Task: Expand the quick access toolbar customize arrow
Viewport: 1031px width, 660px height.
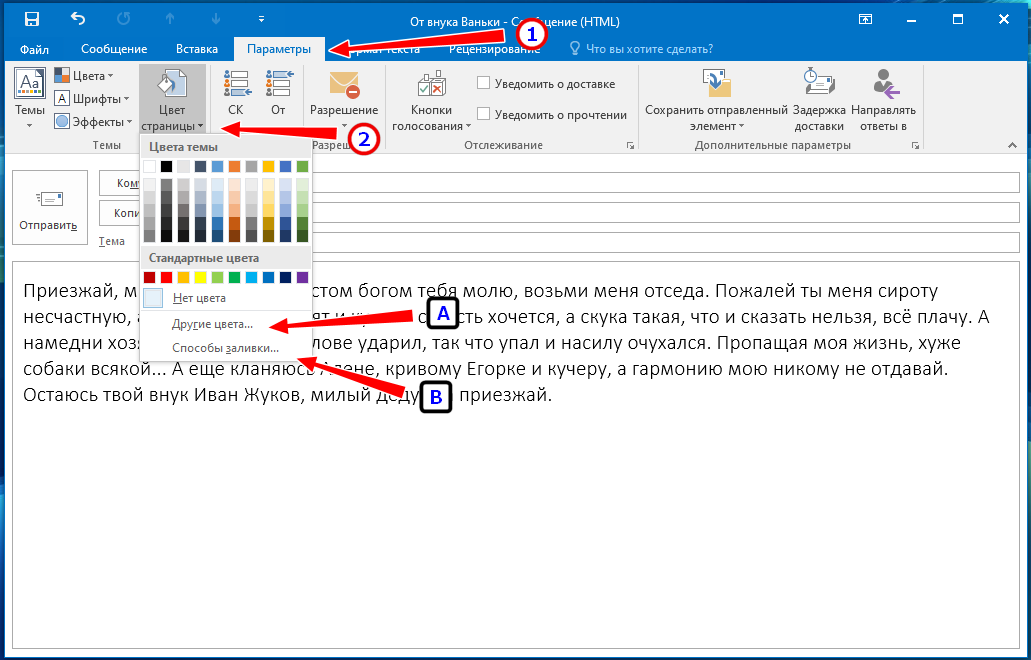Action: pyautogui.click(x=262, y=19)
